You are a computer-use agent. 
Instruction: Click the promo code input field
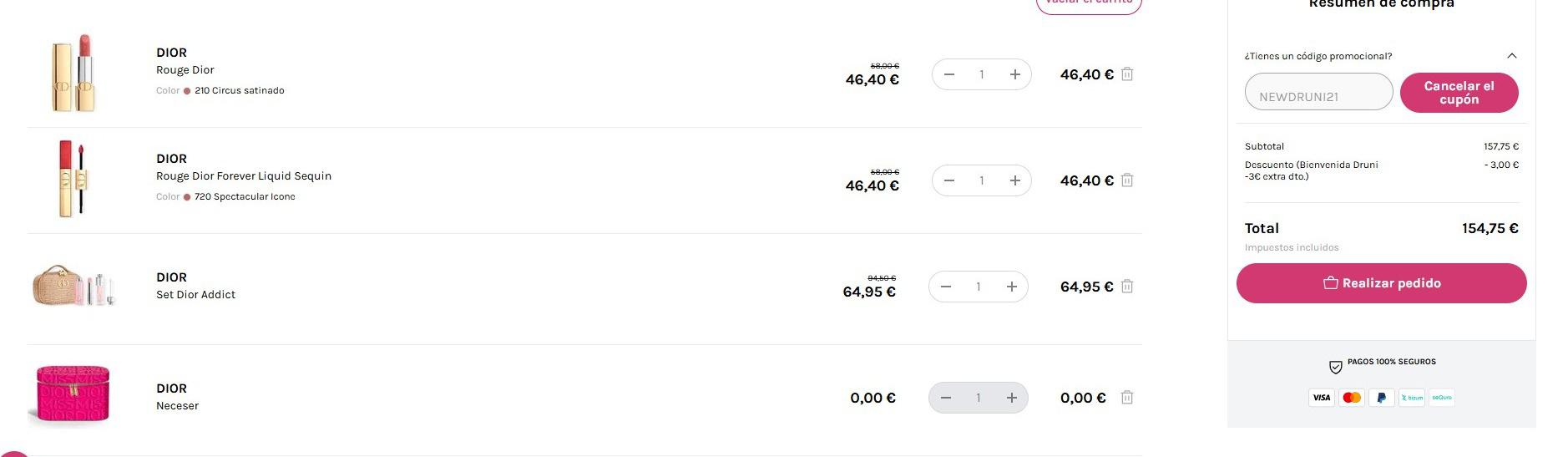1318,92
